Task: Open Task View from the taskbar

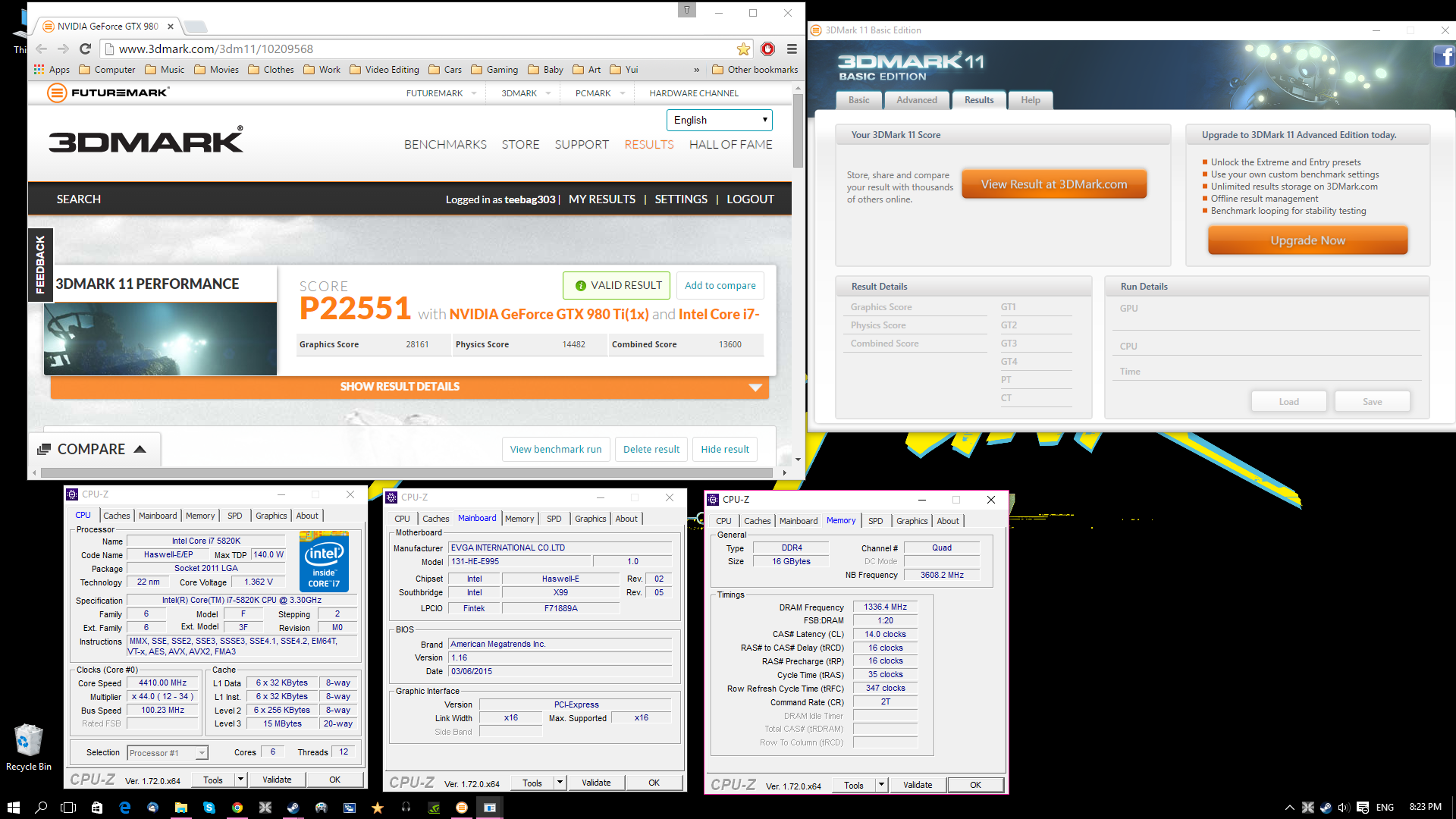Action: [68, 808]
